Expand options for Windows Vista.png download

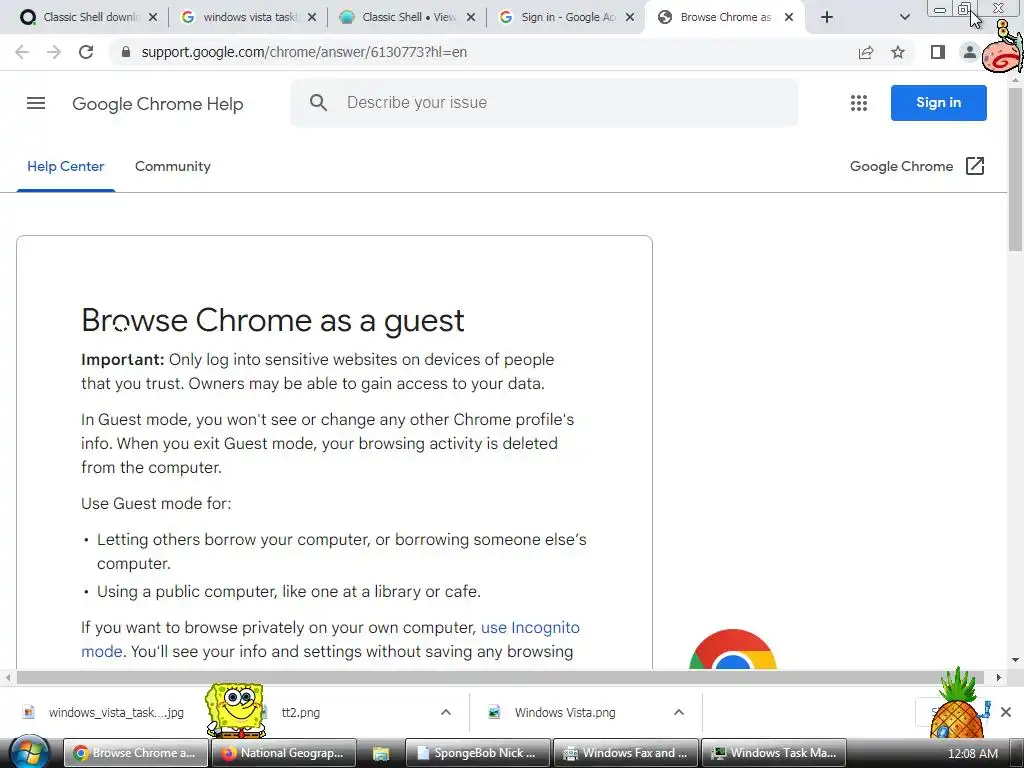(679, 712)
